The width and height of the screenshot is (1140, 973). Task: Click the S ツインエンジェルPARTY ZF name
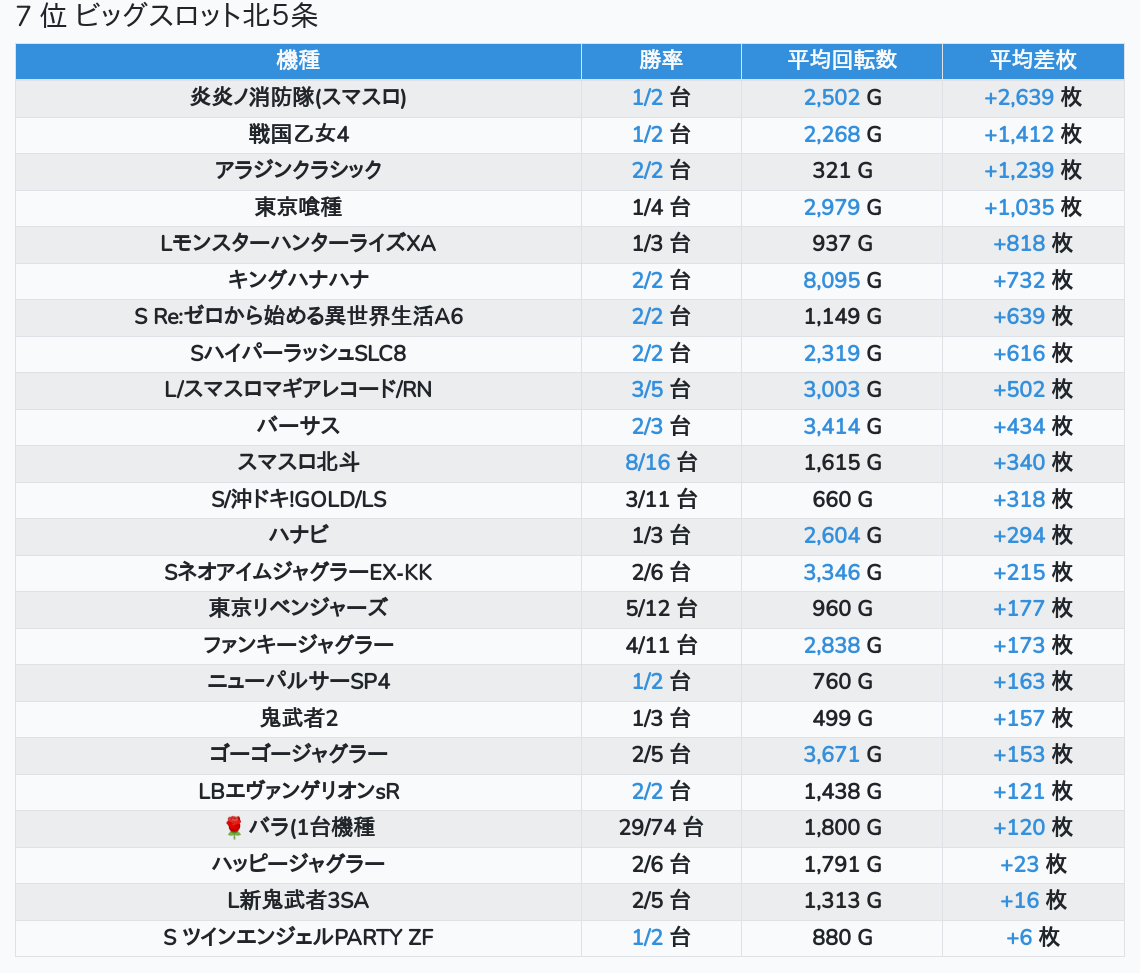click(298, 937)
